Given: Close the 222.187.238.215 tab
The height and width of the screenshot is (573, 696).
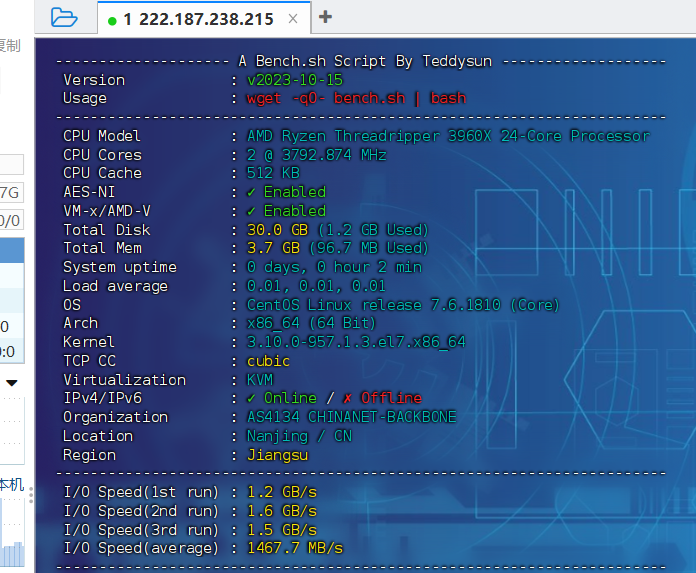Looking at the screenshot, I should pyautogui.click(x=293, y=19).
